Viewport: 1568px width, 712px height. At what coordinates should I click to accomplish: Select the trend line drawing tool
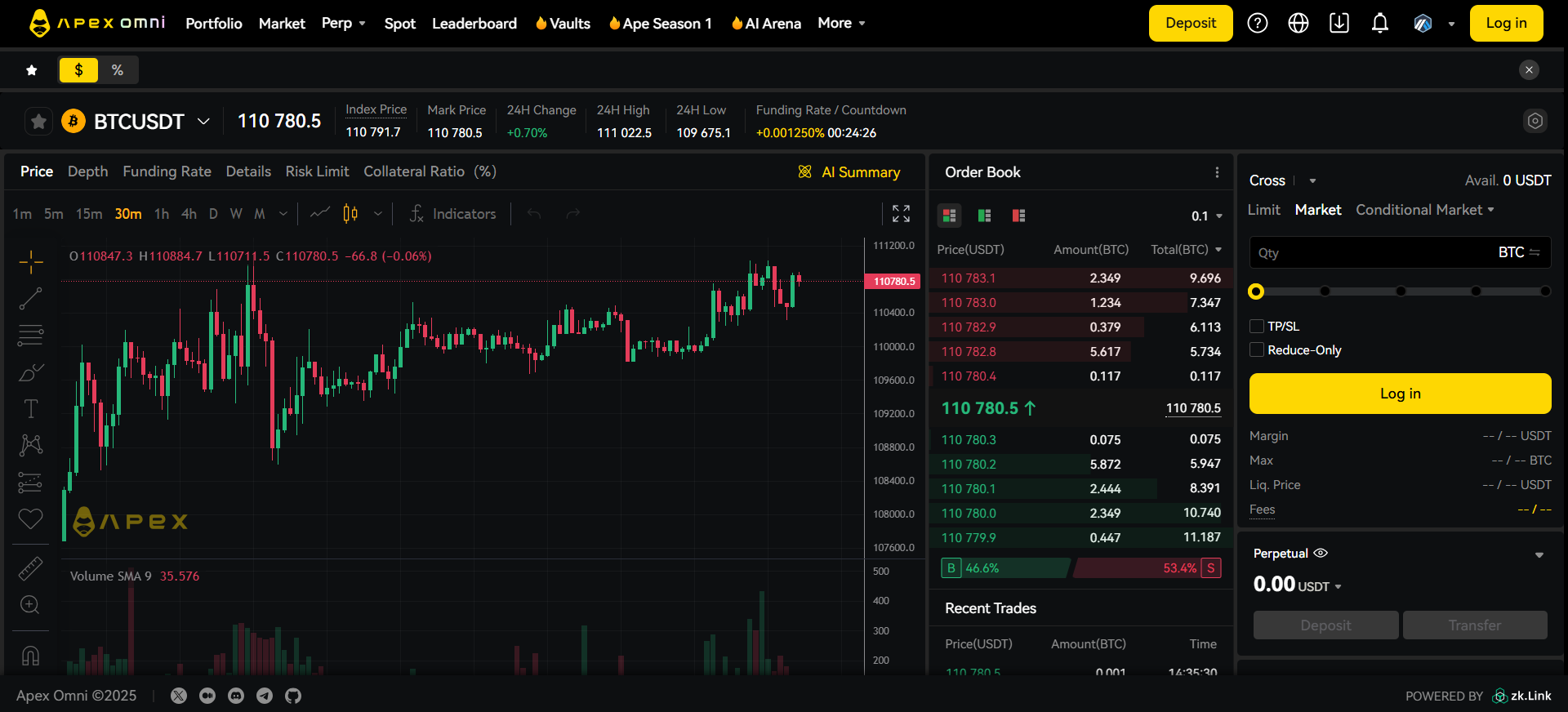(x=31, y=299)
